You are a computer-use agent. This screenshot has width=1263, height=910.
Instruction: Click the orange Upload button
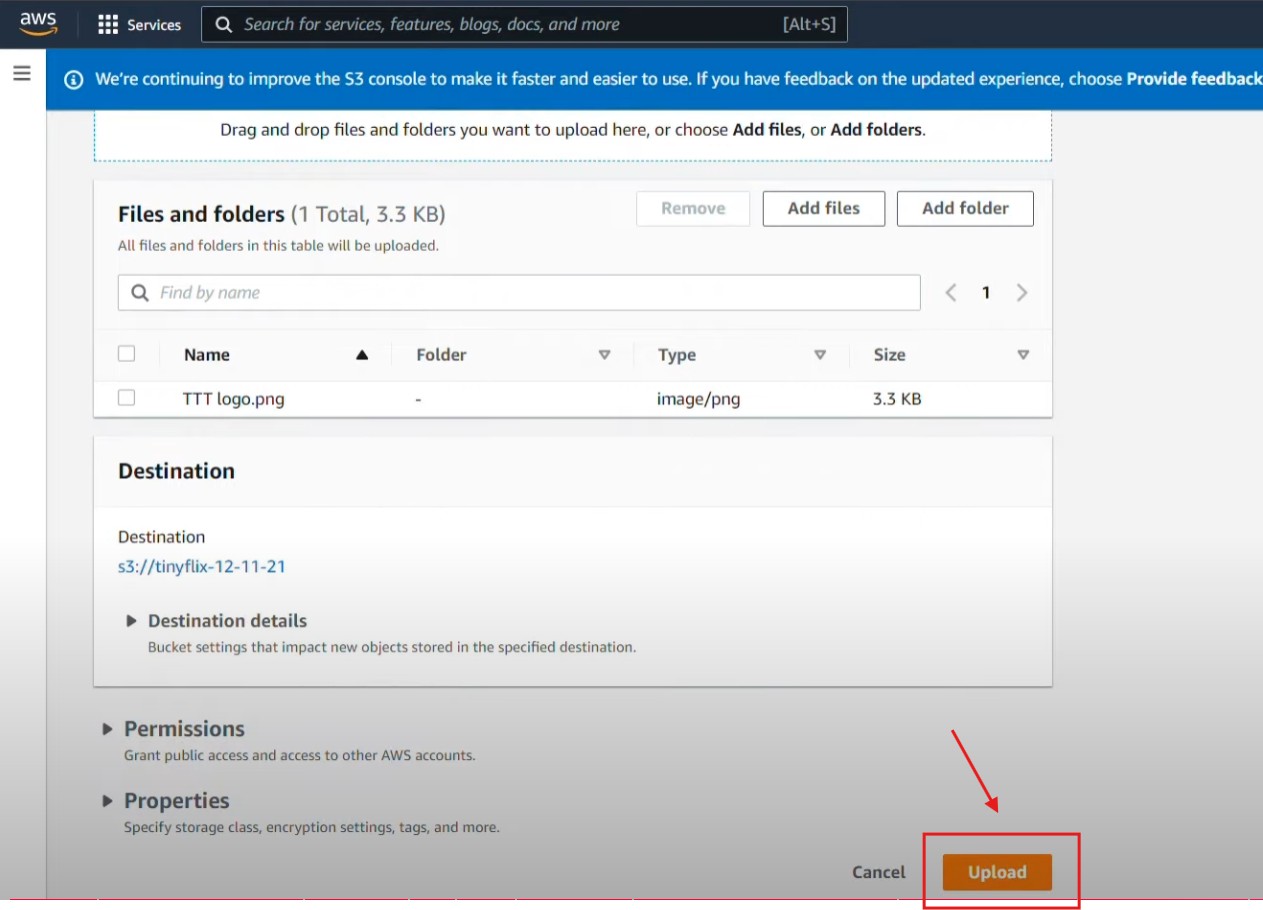tap(997, 872)
